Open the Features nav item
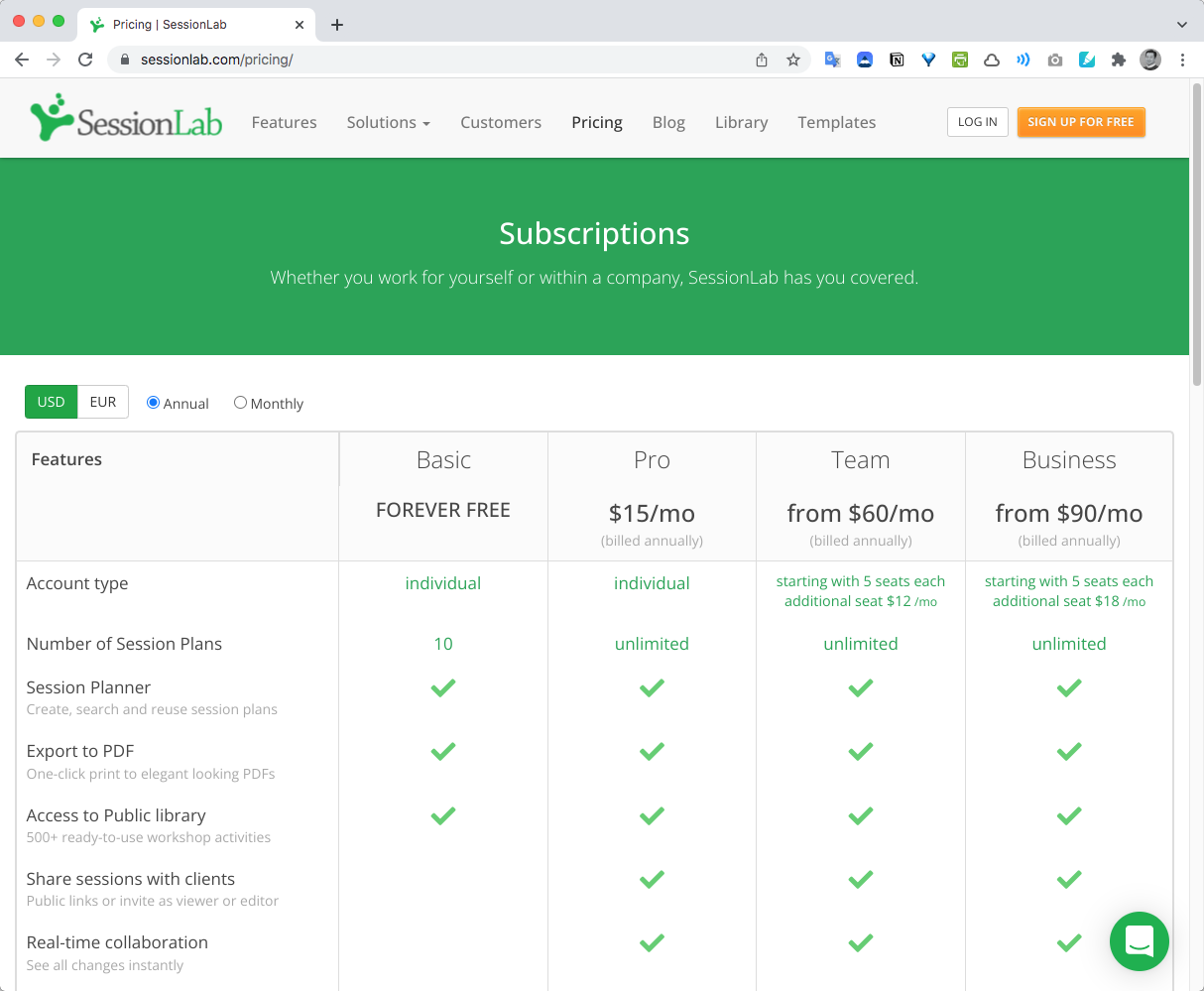The width and height of the screenshot is (1204, 991). point(284,122)
